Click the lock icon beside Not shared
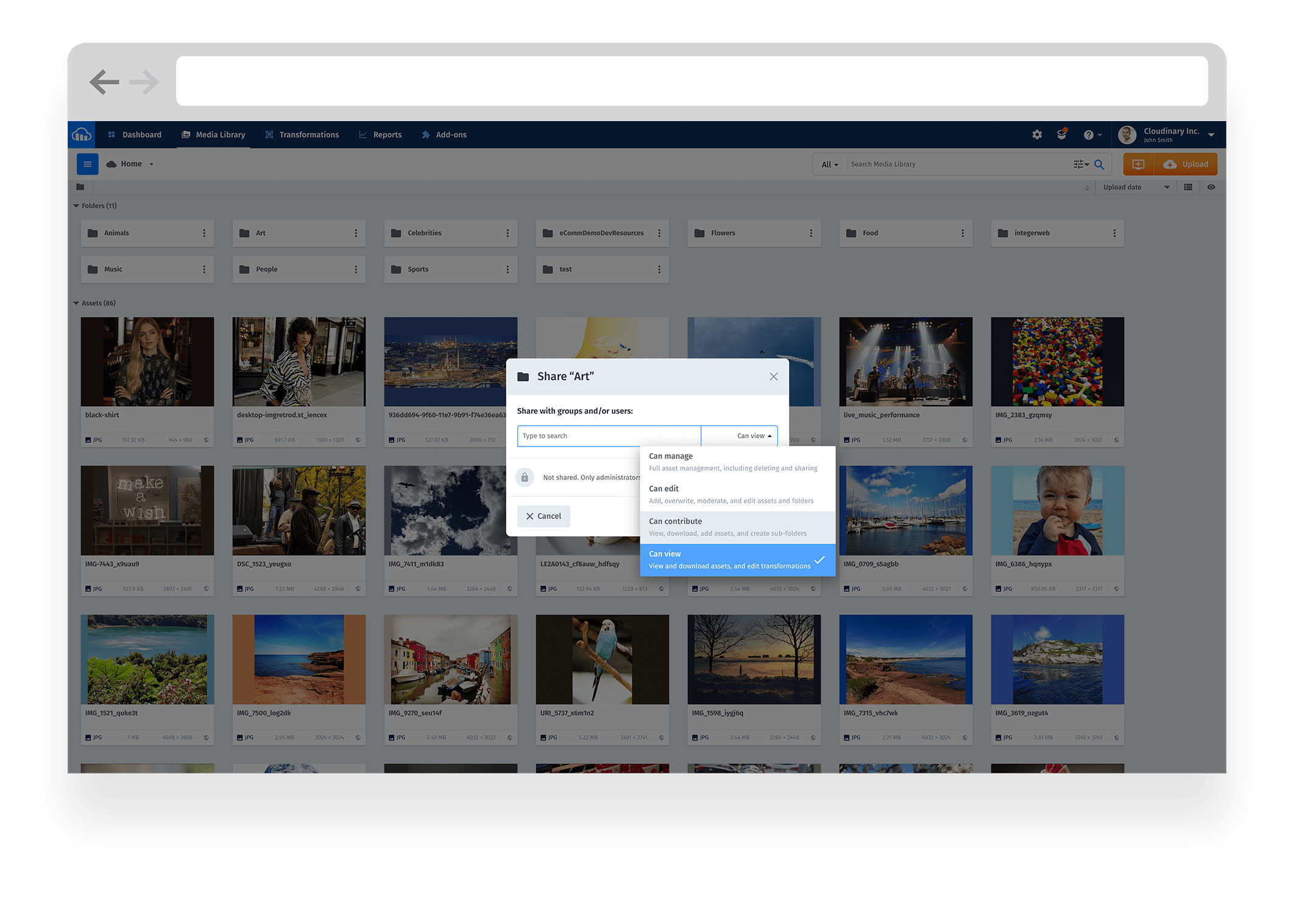The height and width of the screenshot is (924, 1294). 525,478
